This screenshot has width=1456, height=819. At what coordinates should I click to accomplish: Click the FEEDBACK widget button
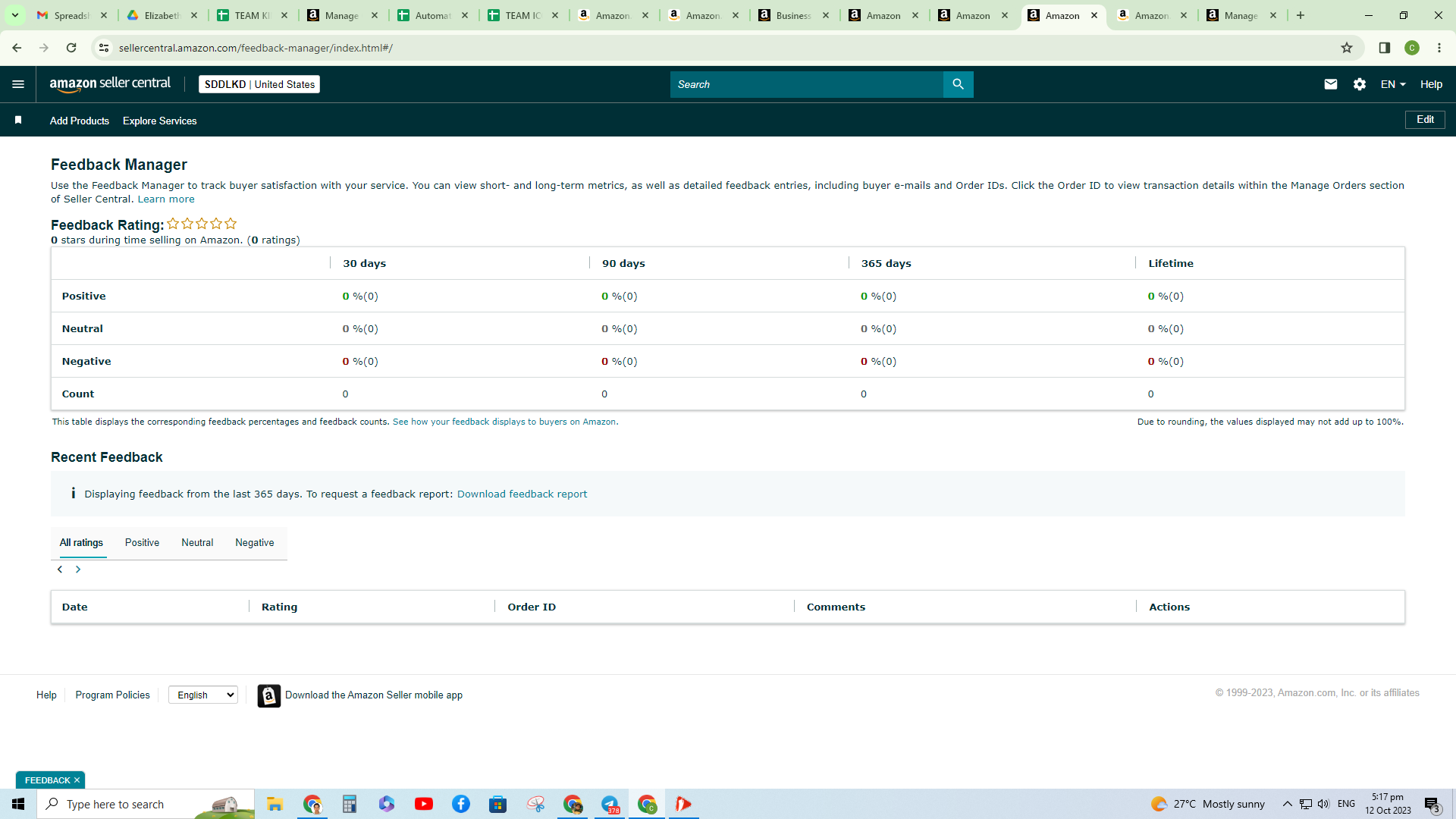[47, 780]
